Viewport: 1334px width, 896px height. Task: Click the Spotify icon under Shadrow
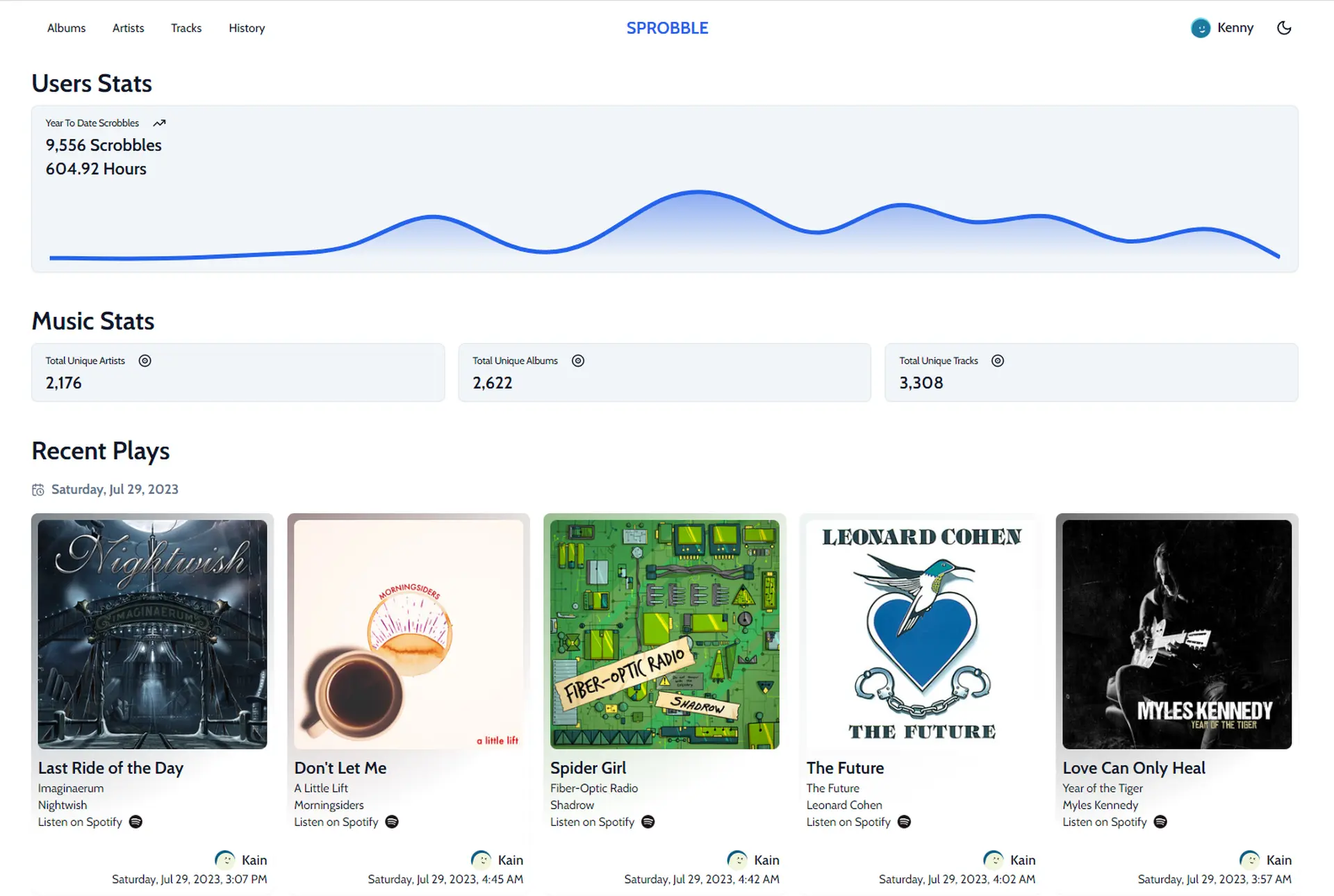[648, 822]
